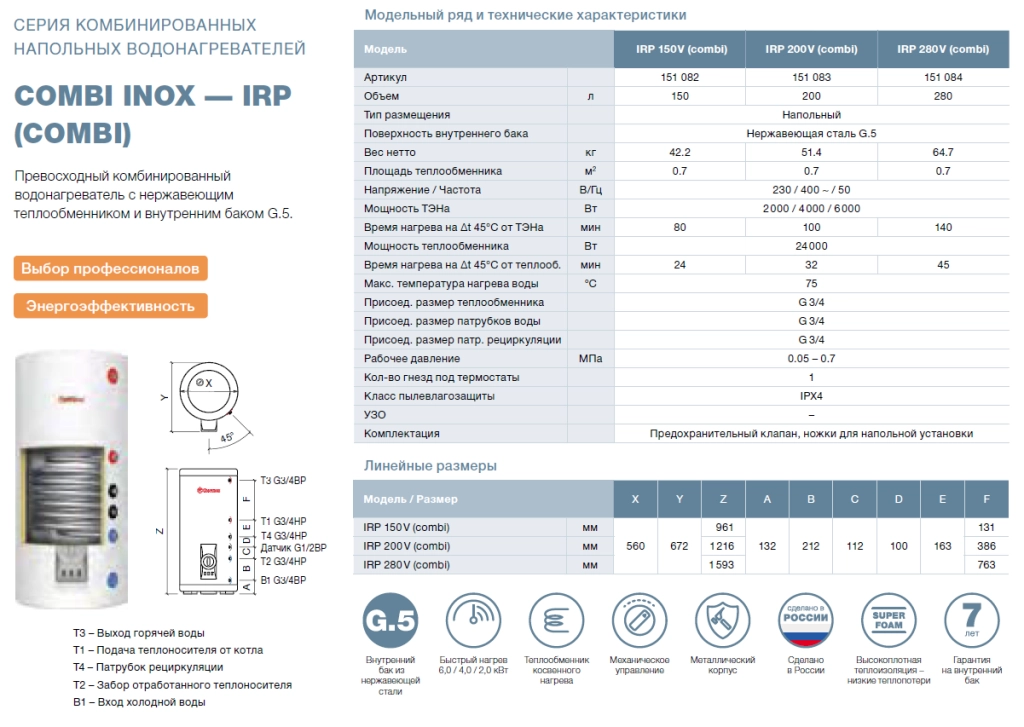The image size is (1024, 727).
Task: Select the IRP 280V (combi) column header
Action: point(943,49)
